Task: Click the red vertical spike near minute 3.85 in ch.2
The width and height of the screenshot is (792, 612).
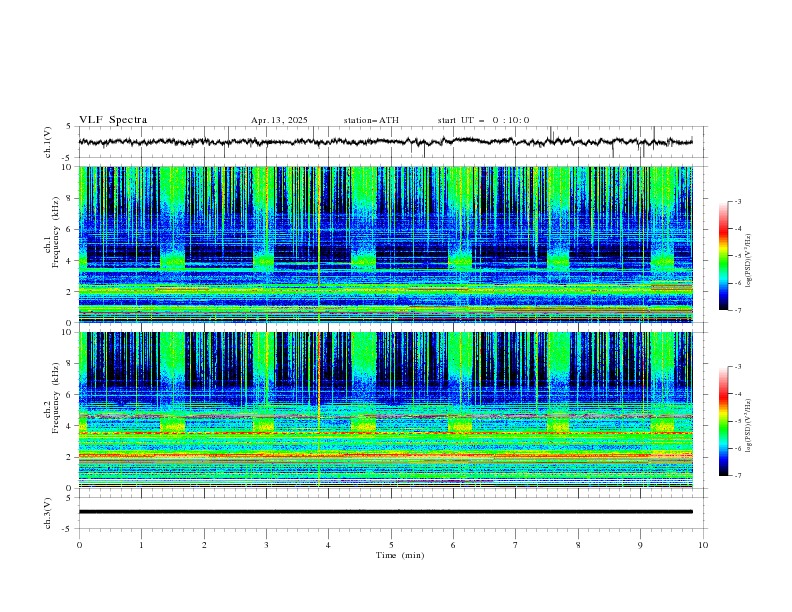Action: pyautogui.click(x=319, y=409)
